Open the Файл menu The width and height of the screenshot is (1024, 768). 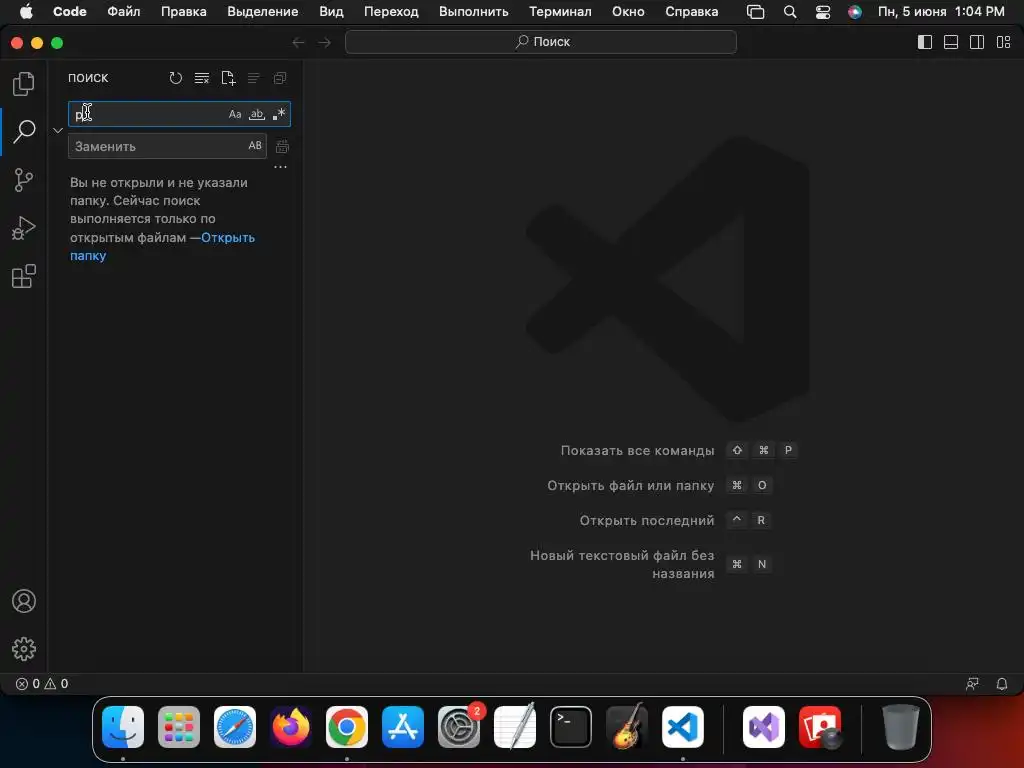123,11
